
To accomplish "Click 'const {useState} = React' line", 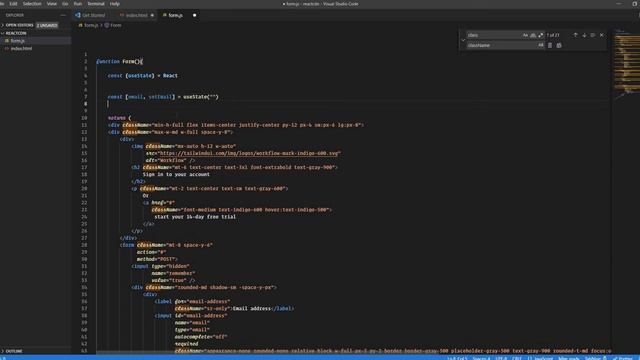I will pyautogui.click(x=142, y=76).
